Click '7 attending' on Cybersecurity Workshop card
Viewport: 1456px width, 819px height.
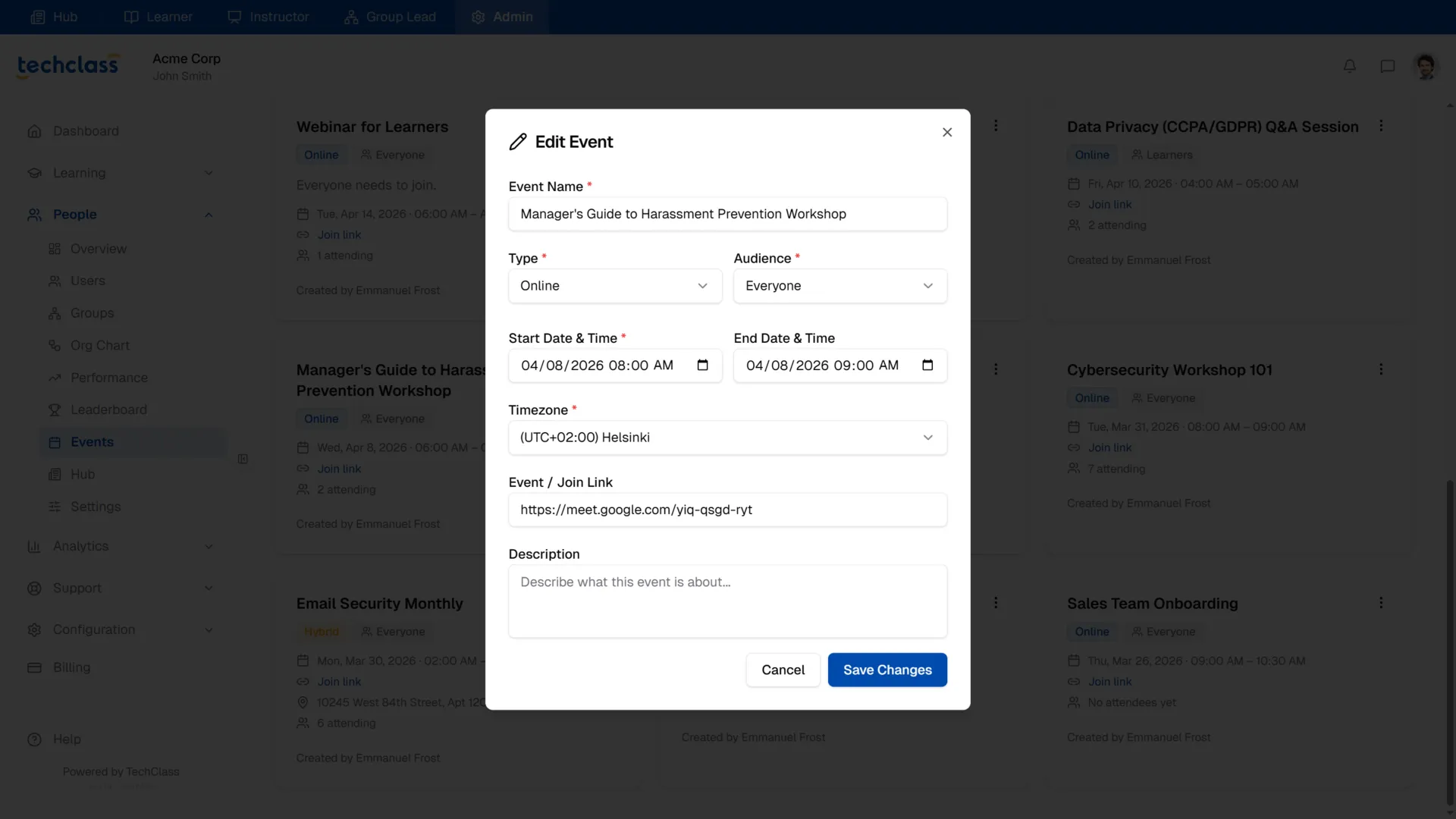coord(1116,469)
